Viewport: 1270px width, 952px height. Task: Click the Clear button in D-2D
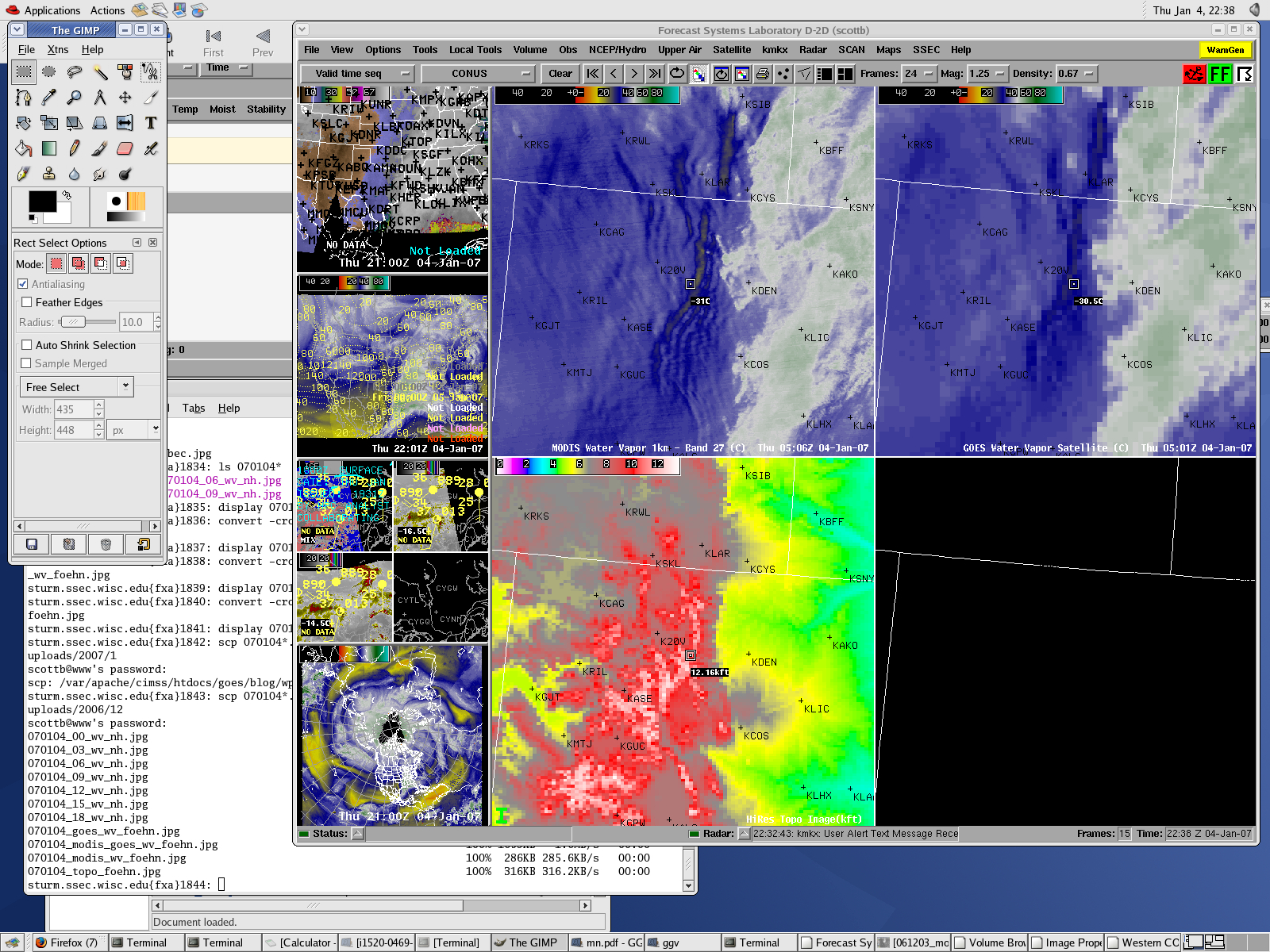click(x=560, y=74)
